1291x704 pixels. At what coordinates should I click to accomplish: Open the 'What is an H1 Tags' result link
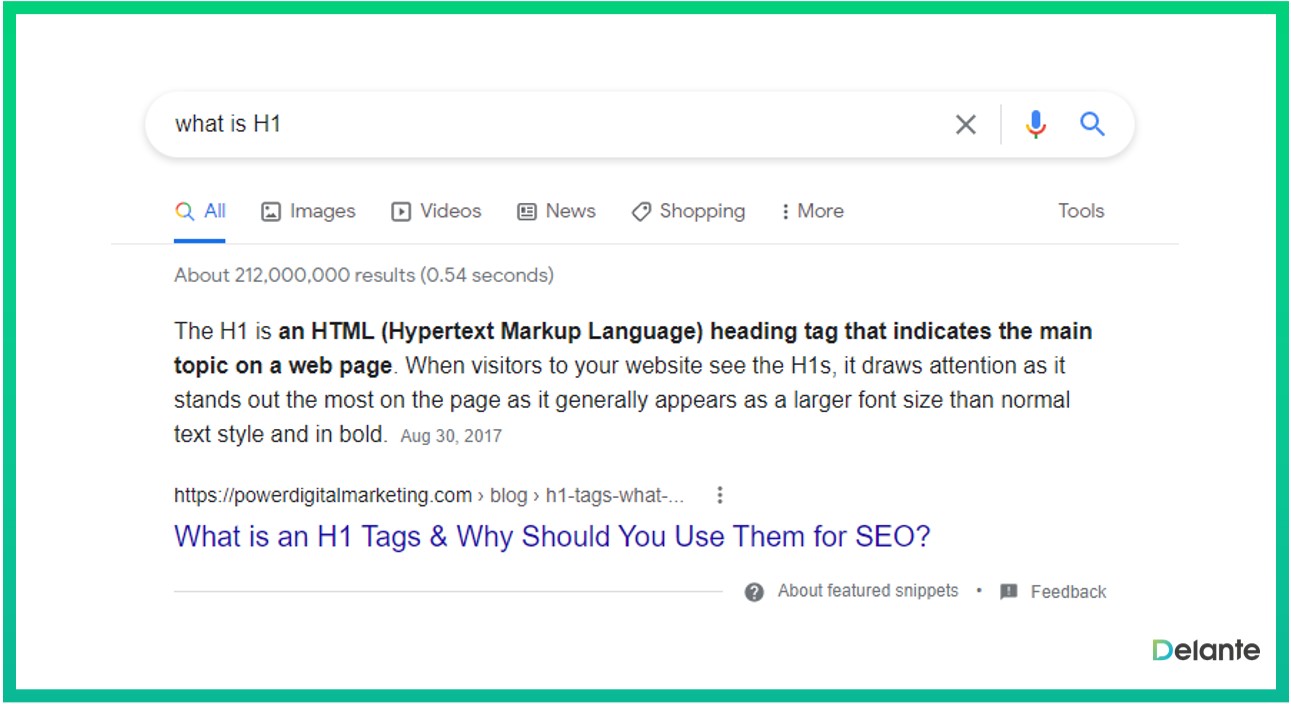coord(552,536)
